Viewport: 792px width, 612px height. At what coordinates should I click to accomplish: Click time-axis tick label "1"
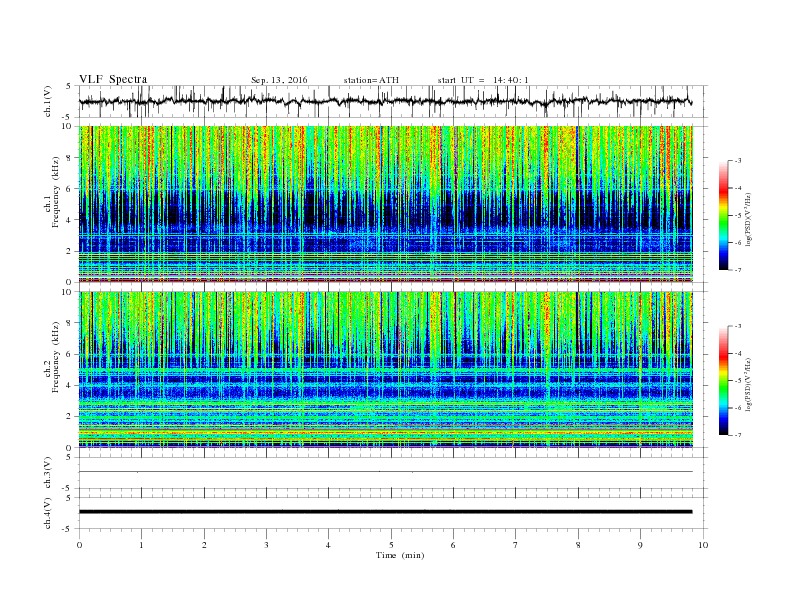141,545
